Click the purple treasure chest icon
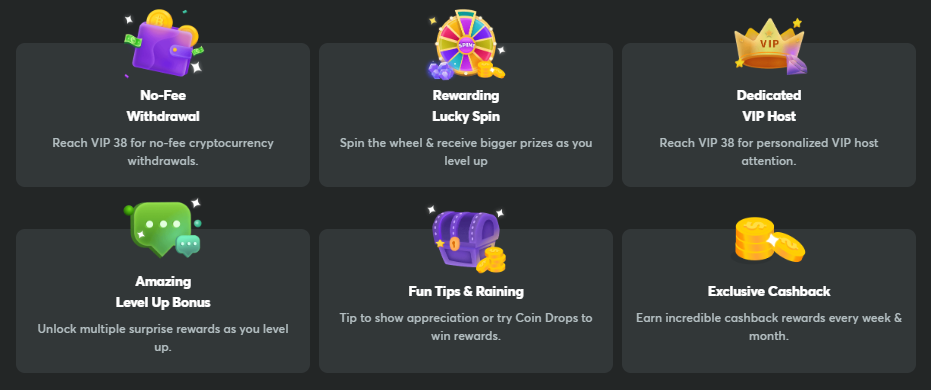Screen dimensions: 931x390 [466, 237]
